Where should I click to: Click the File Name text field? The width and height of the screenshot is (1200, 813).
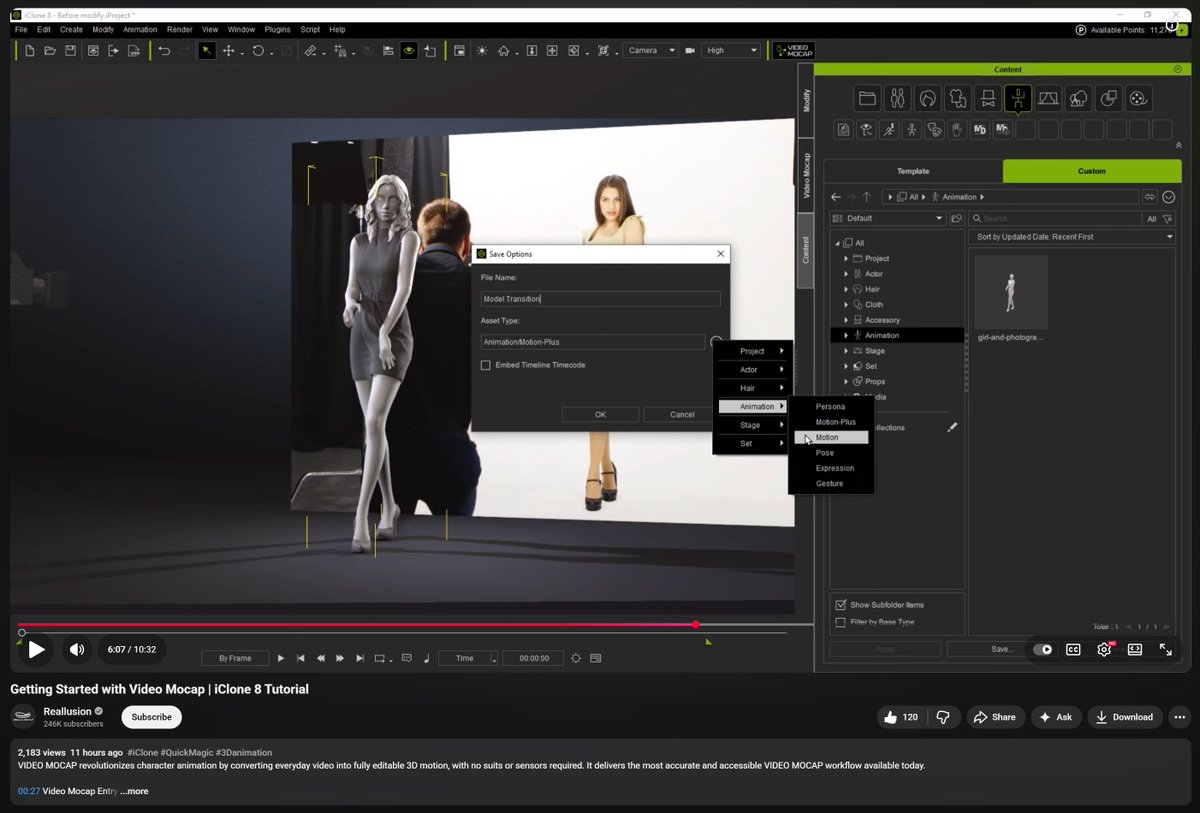[600, 299]
